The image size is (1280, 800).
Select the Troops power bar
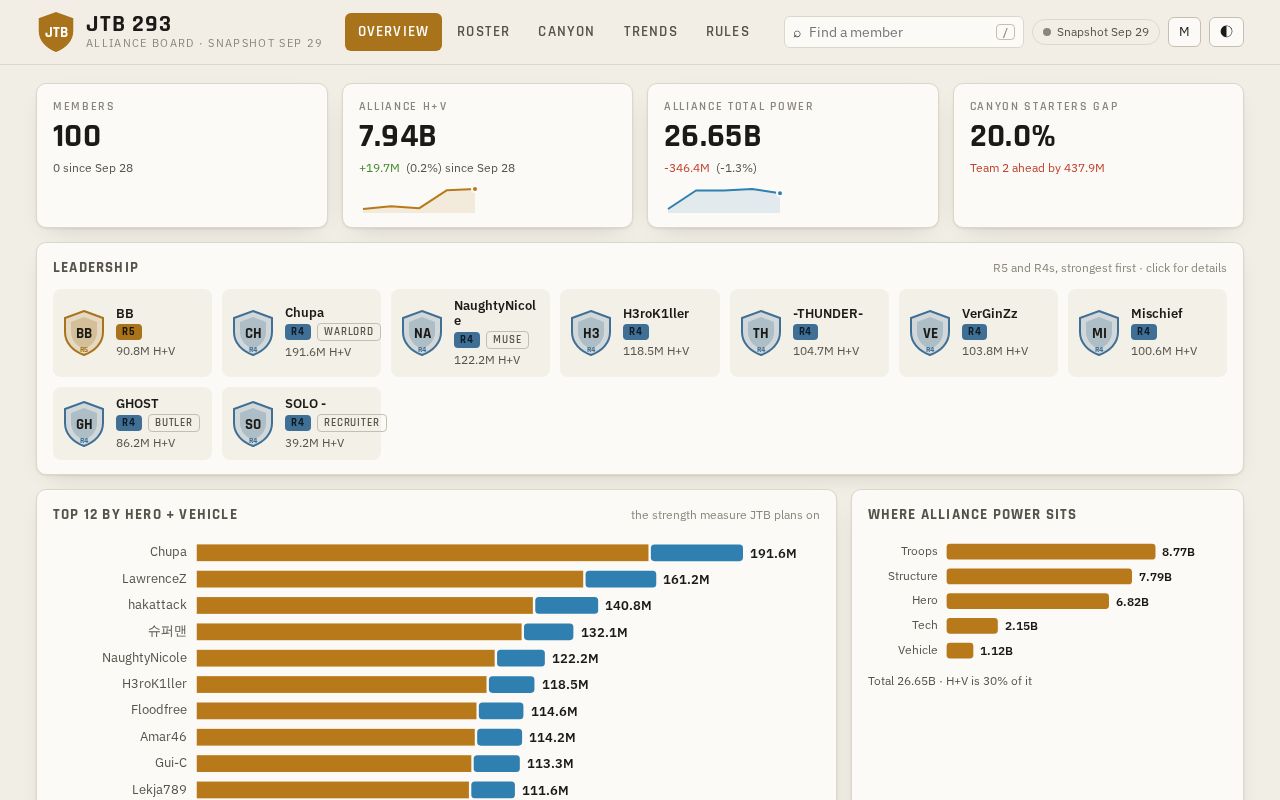[x=1051, y=552]
